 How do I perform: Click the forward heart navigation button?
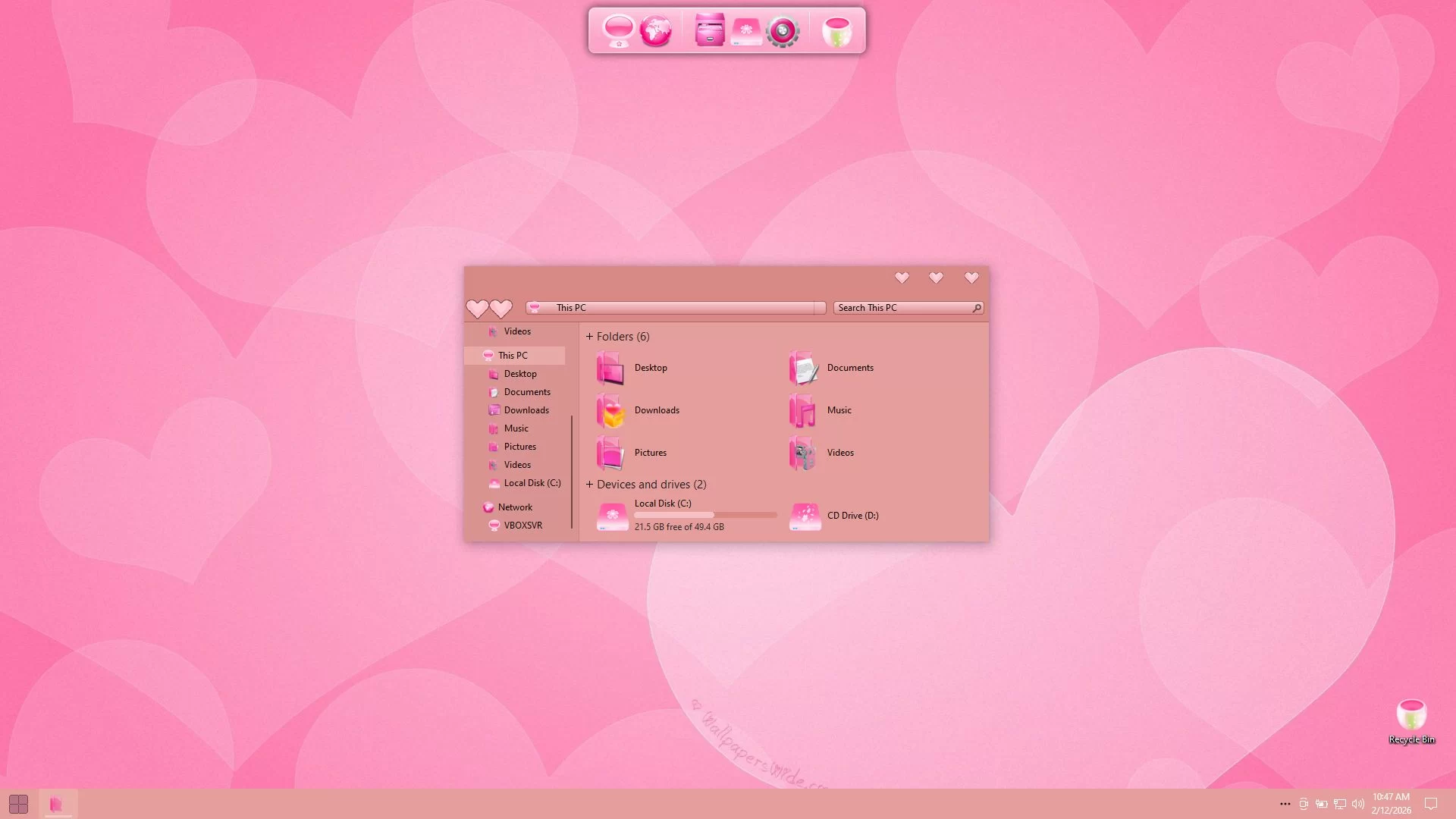(x=500, y=309)
